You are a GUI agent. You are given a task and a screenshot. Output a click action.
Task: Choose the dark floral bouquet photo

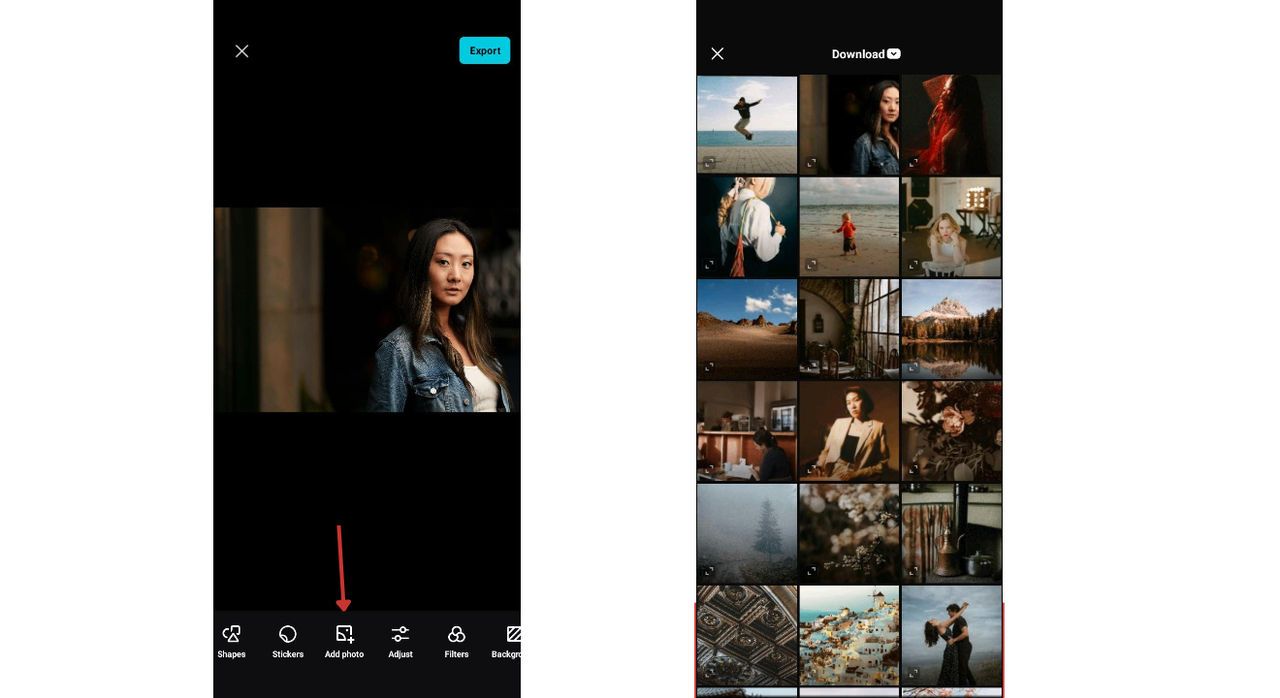pos(951,431)
